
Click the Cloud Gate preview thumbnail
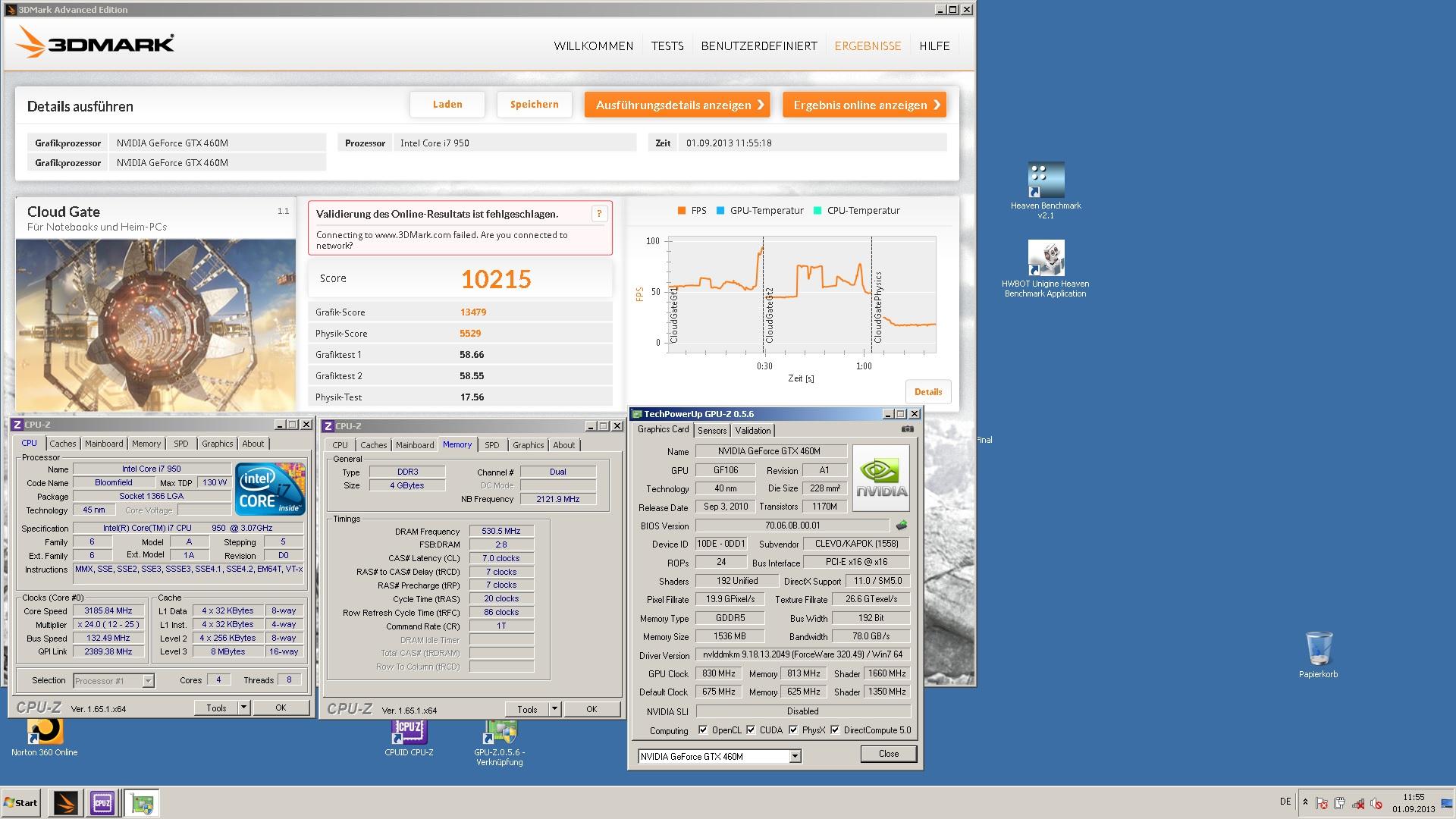[155, 325]
